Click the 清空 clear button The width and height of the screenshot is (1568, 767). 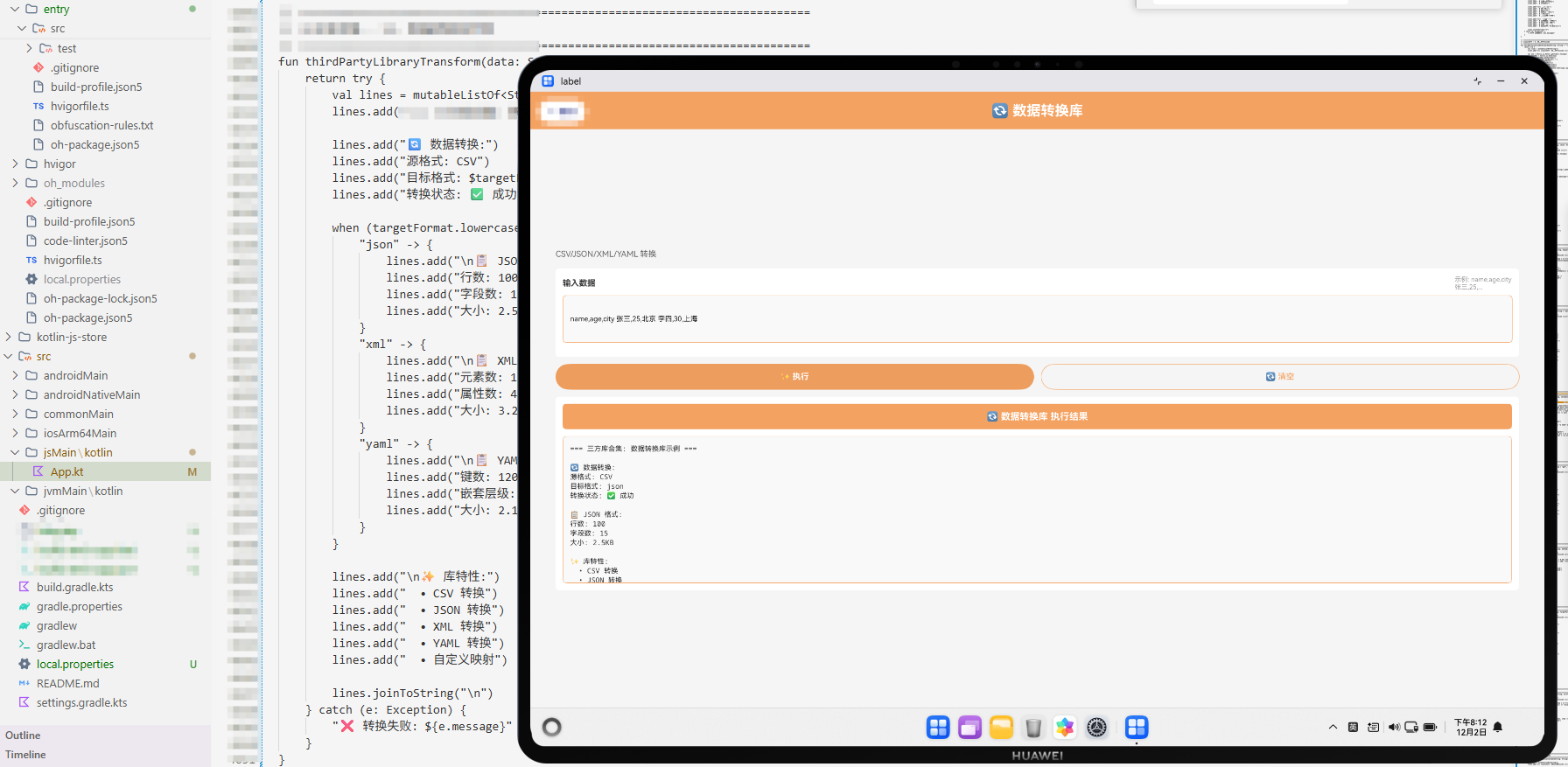pos(1279,376)
